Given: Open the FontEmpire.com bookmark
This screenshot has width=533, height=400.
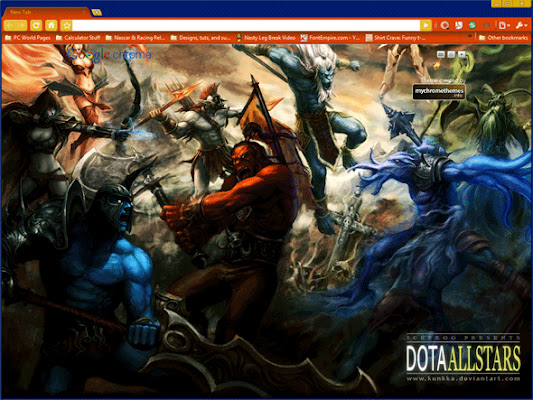Looking at the screenshot, I should pyautogui.click(x=330, y=38).
